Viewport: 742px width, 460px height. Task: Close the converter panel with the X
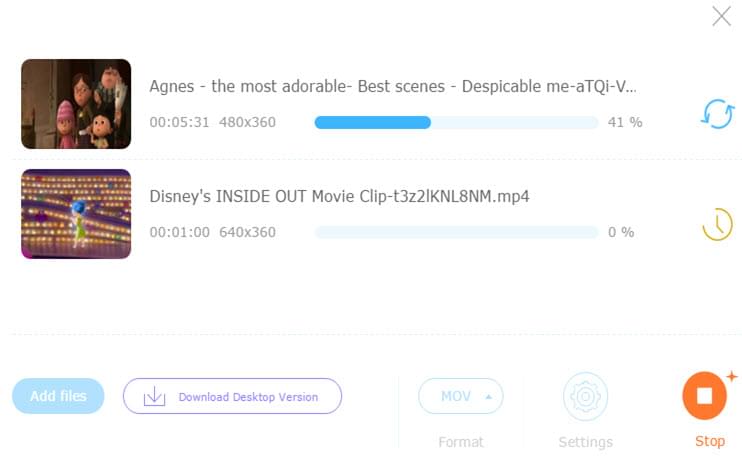[x=720, y=16]
